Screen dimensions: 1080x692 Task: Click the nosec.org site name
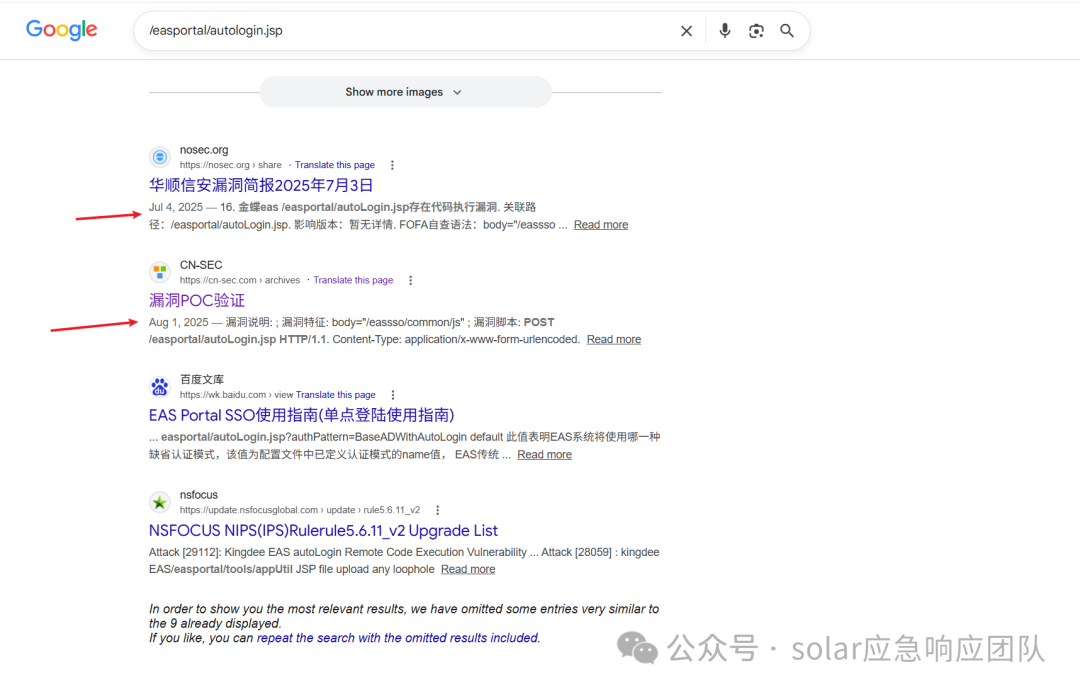[204, 150]
